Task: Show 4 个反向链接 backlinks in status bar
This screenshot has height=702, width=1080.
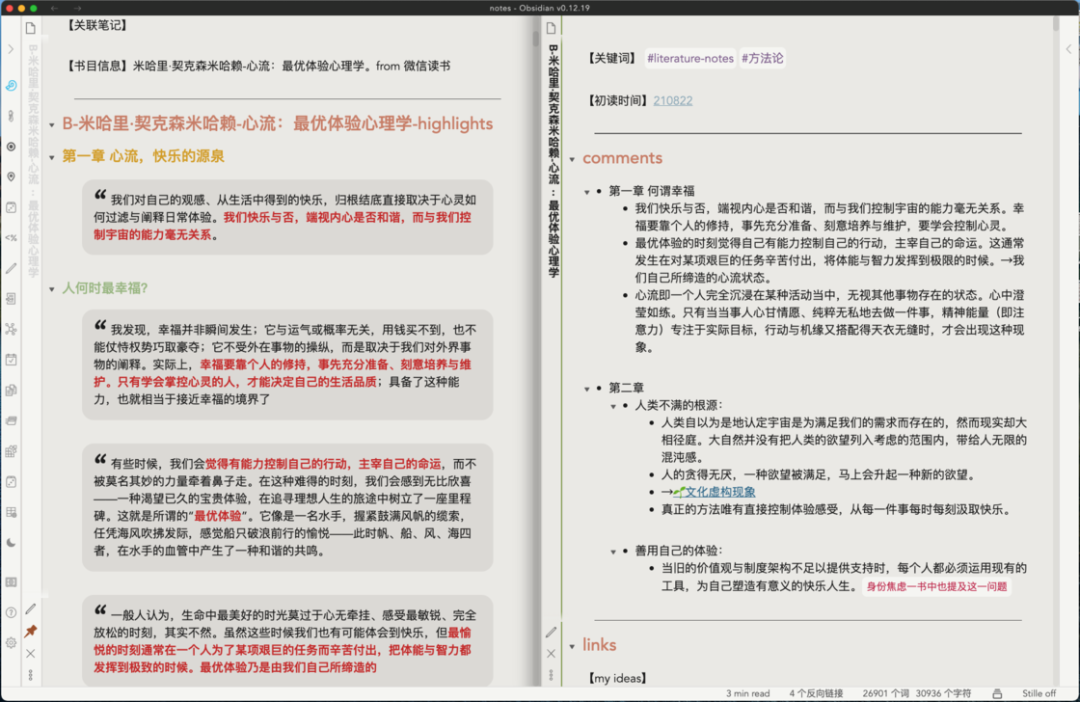Action: pos(819,693)
